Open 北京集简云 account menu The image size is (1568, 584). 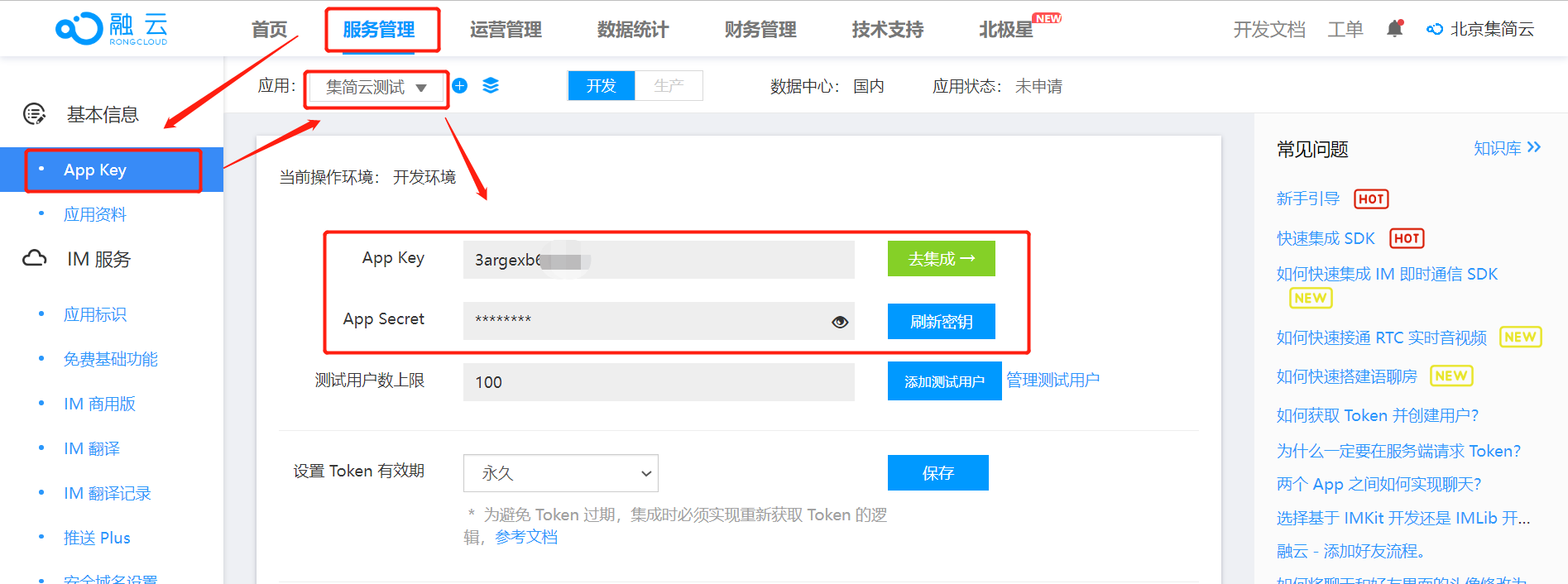tap(1480, 30)
